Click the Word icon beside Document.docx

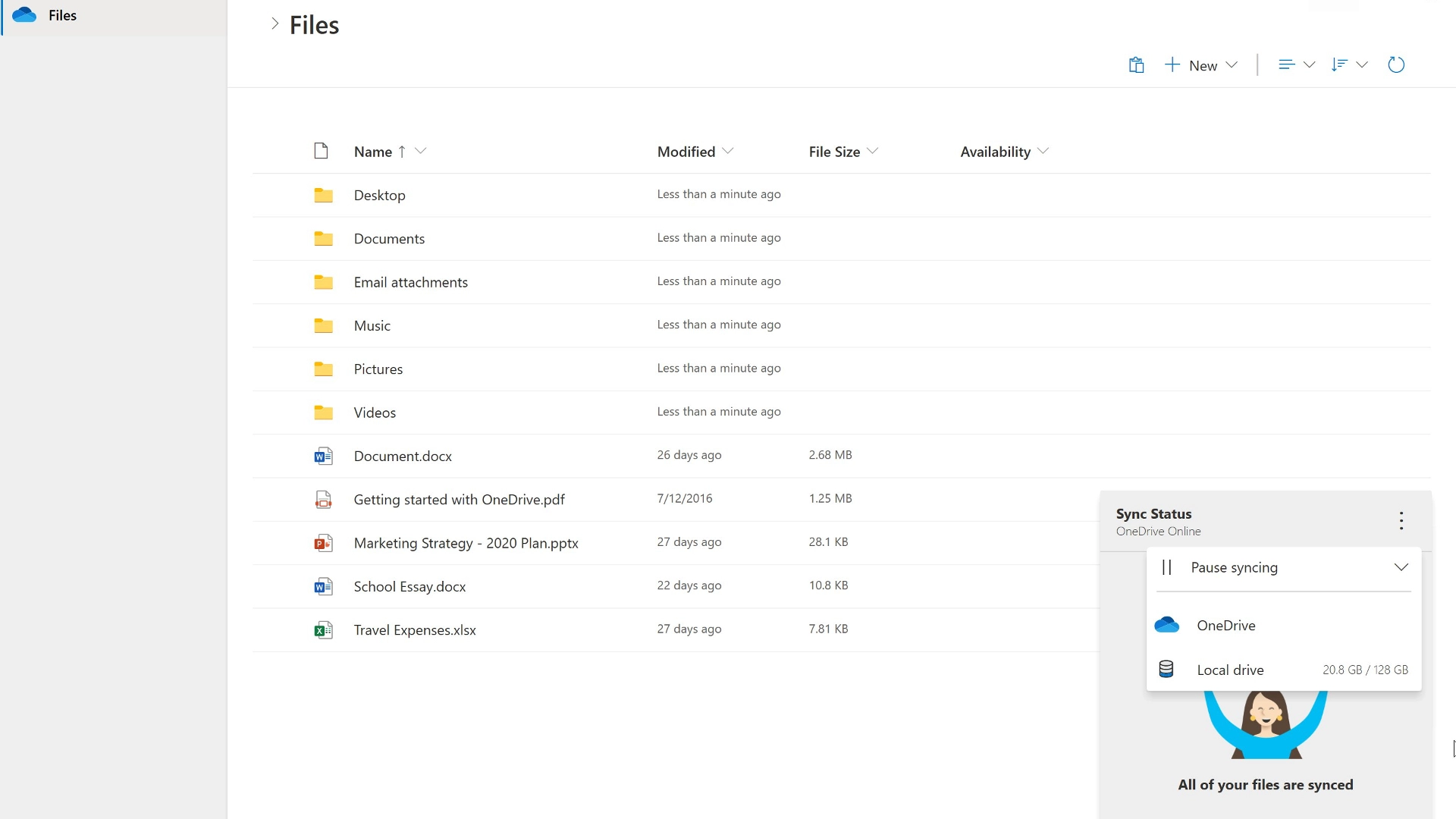[x=323, y=457]
